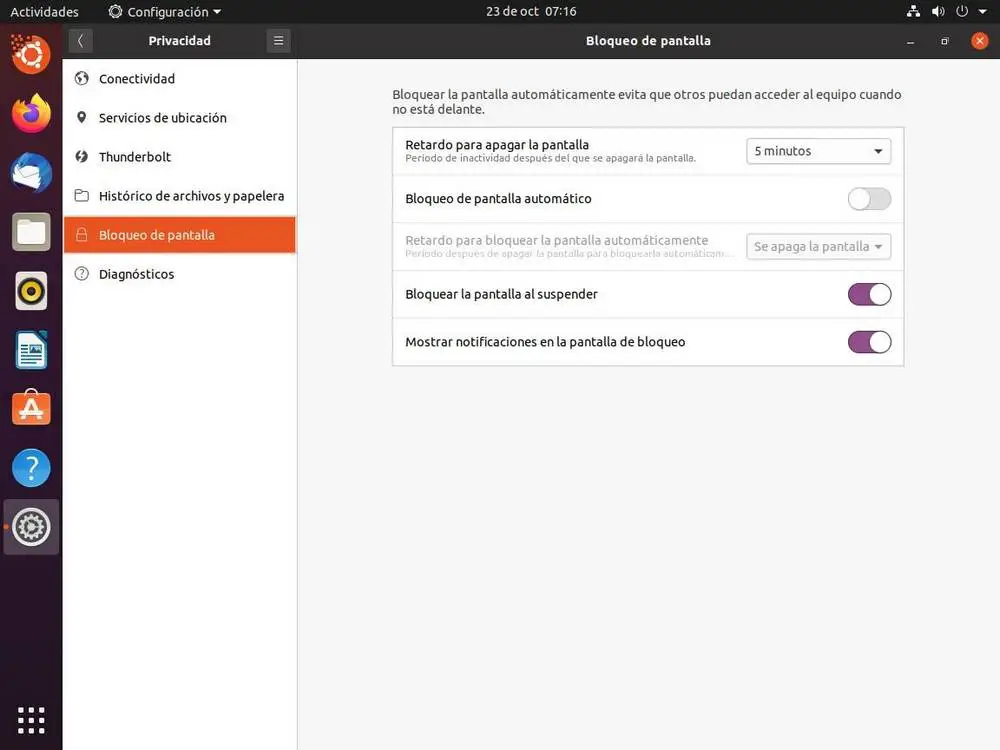
Task: Click the Thunderbolt lightning icon
Action: pyautogui.click(x=82, y=156)
